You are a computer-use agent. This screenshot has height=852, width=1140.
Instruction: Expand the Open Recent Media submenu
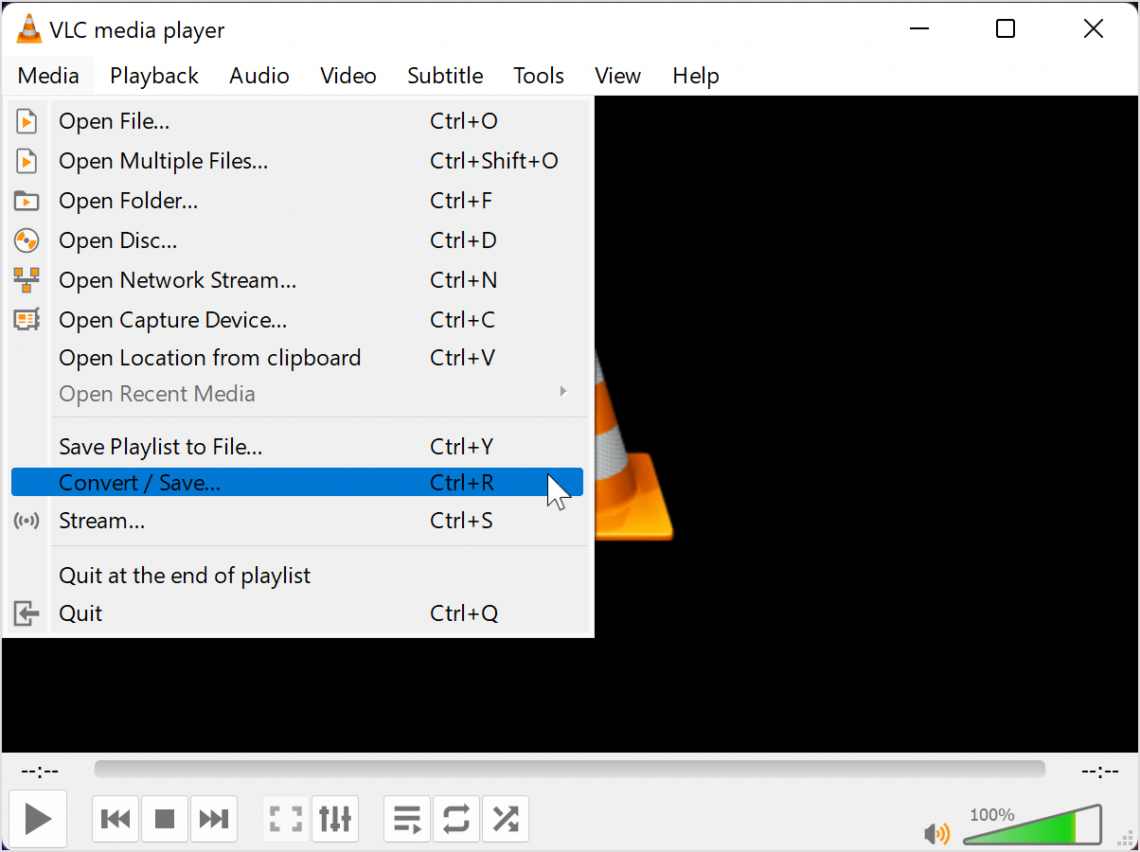[x=157, y=394]
